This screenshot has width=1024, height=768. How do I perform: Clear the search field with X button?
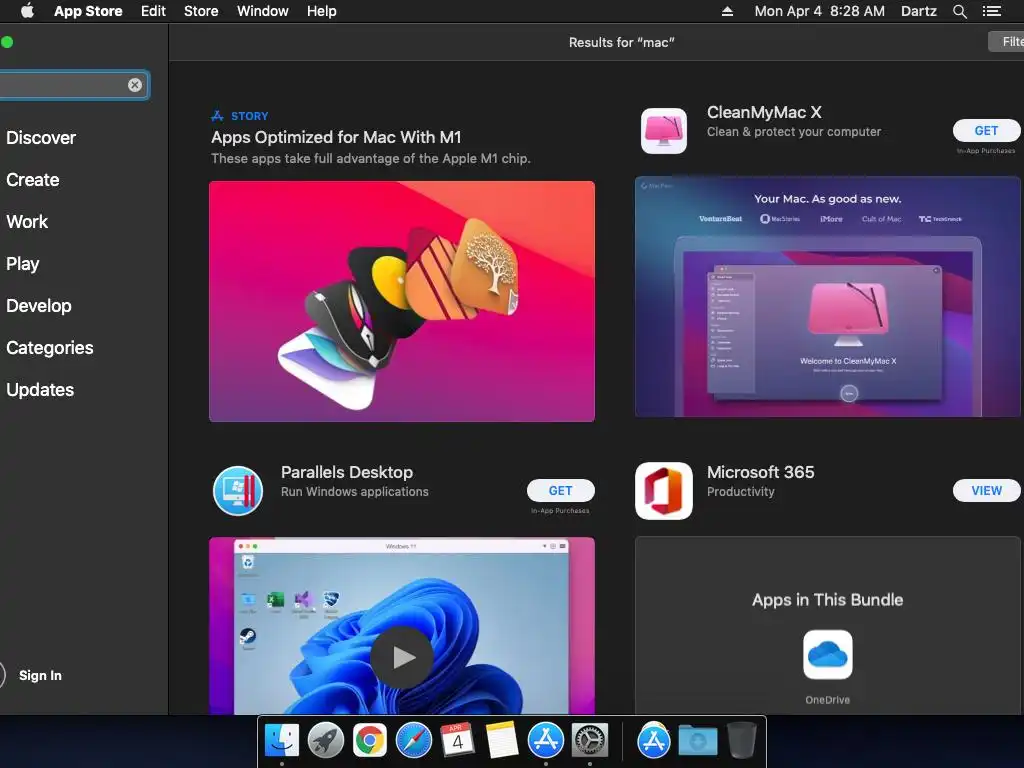click(135, 85)
